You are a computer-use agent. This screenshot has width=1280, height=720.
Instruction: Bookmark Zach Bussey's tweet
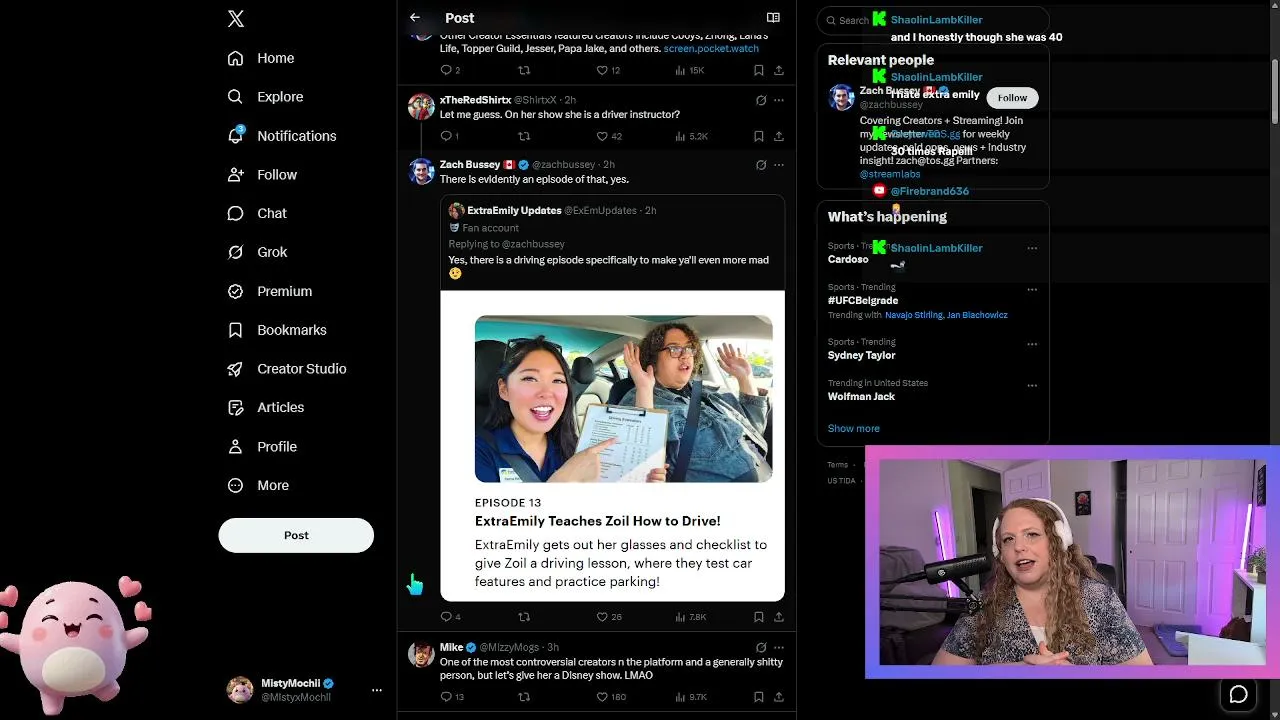(x=759, y=617)
